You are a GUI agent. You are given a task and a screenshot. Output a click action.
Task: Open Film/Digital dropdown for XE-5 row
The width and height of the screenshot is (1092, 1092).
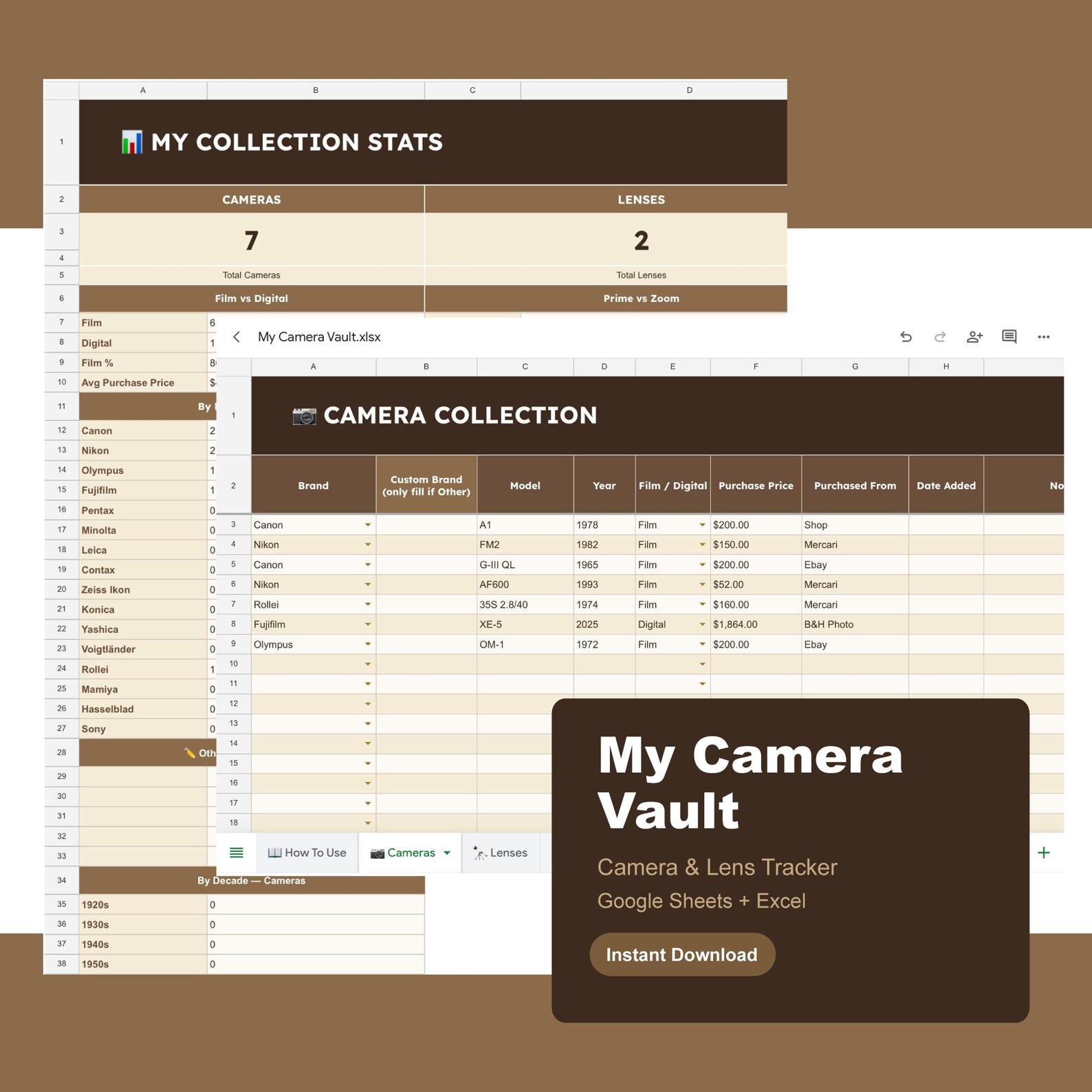click(x=702, y=624)
